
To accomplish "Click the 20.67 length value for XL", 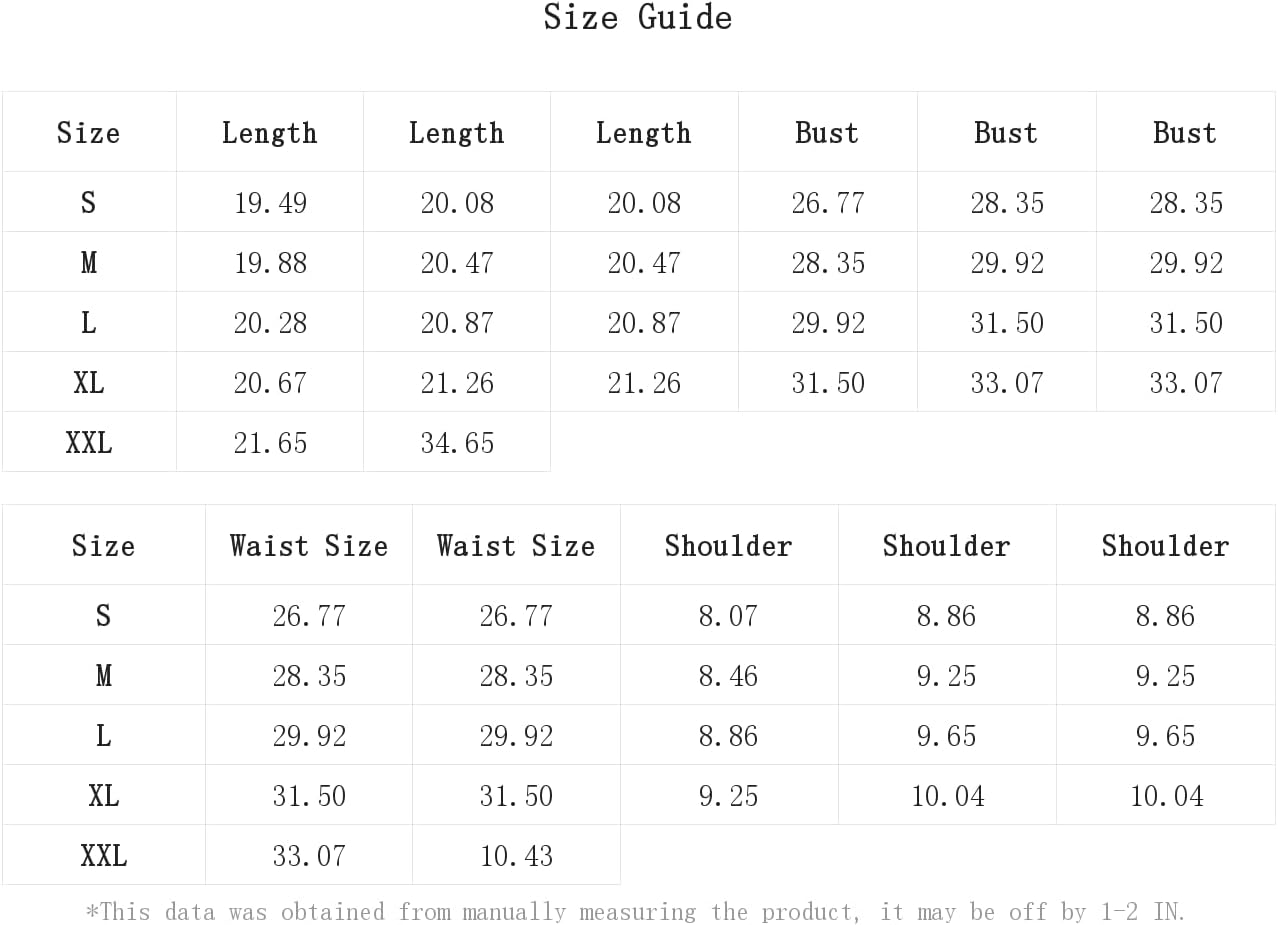I will (x=270, y=383).
